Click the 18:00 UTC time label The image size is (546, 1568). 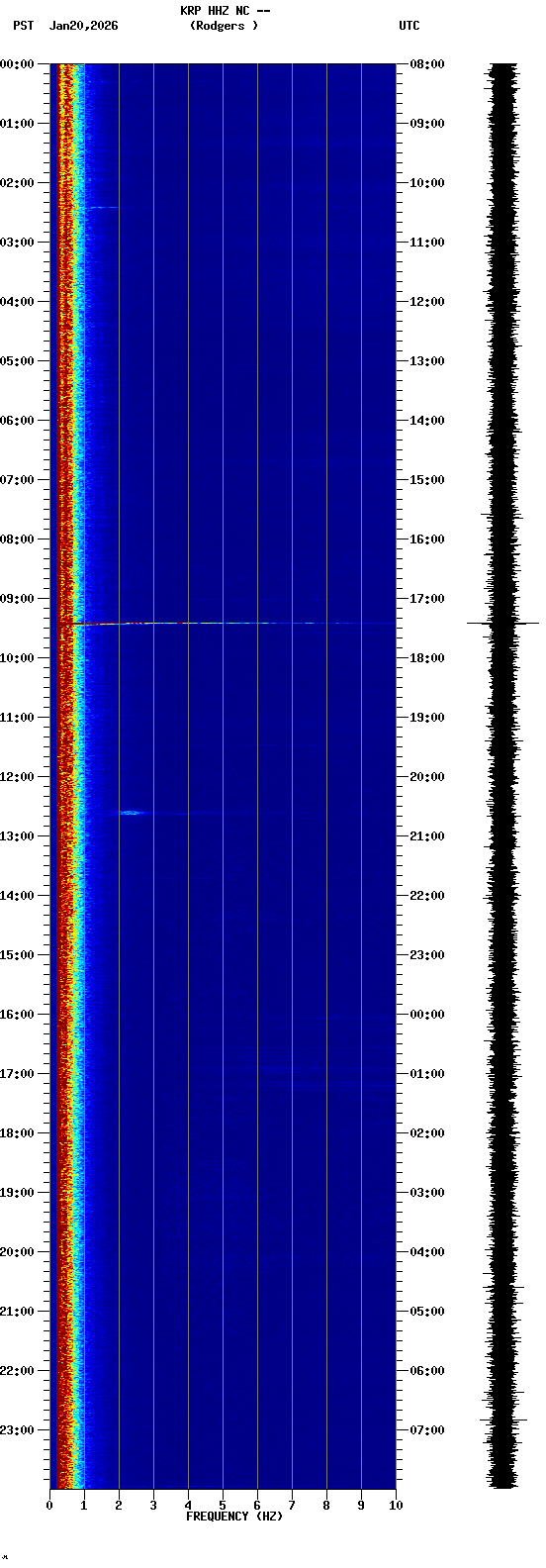427,658
